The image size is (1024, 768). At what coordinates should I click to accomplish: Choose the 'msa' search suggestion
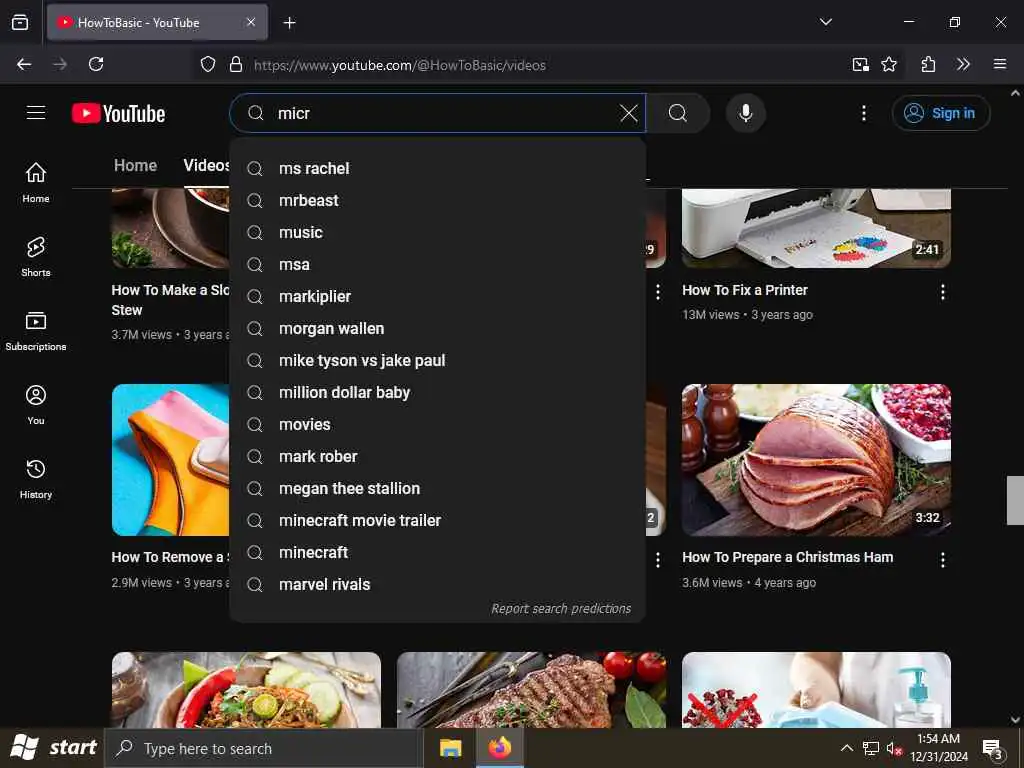[x=438, y=264]
